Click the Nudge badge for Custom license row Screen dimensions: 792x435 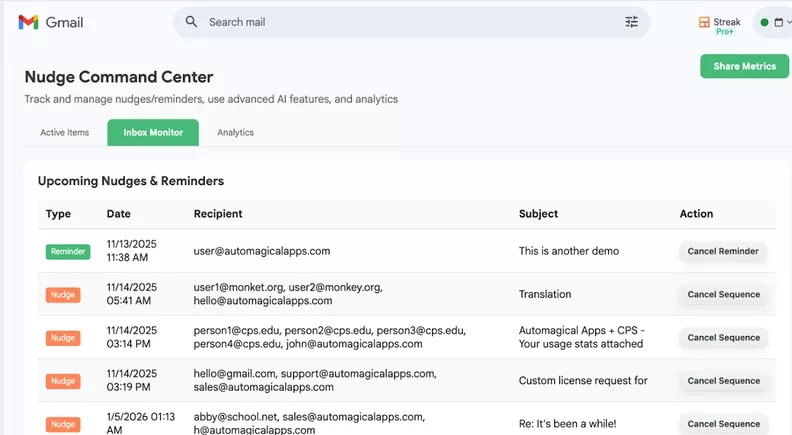coord(62,381)
